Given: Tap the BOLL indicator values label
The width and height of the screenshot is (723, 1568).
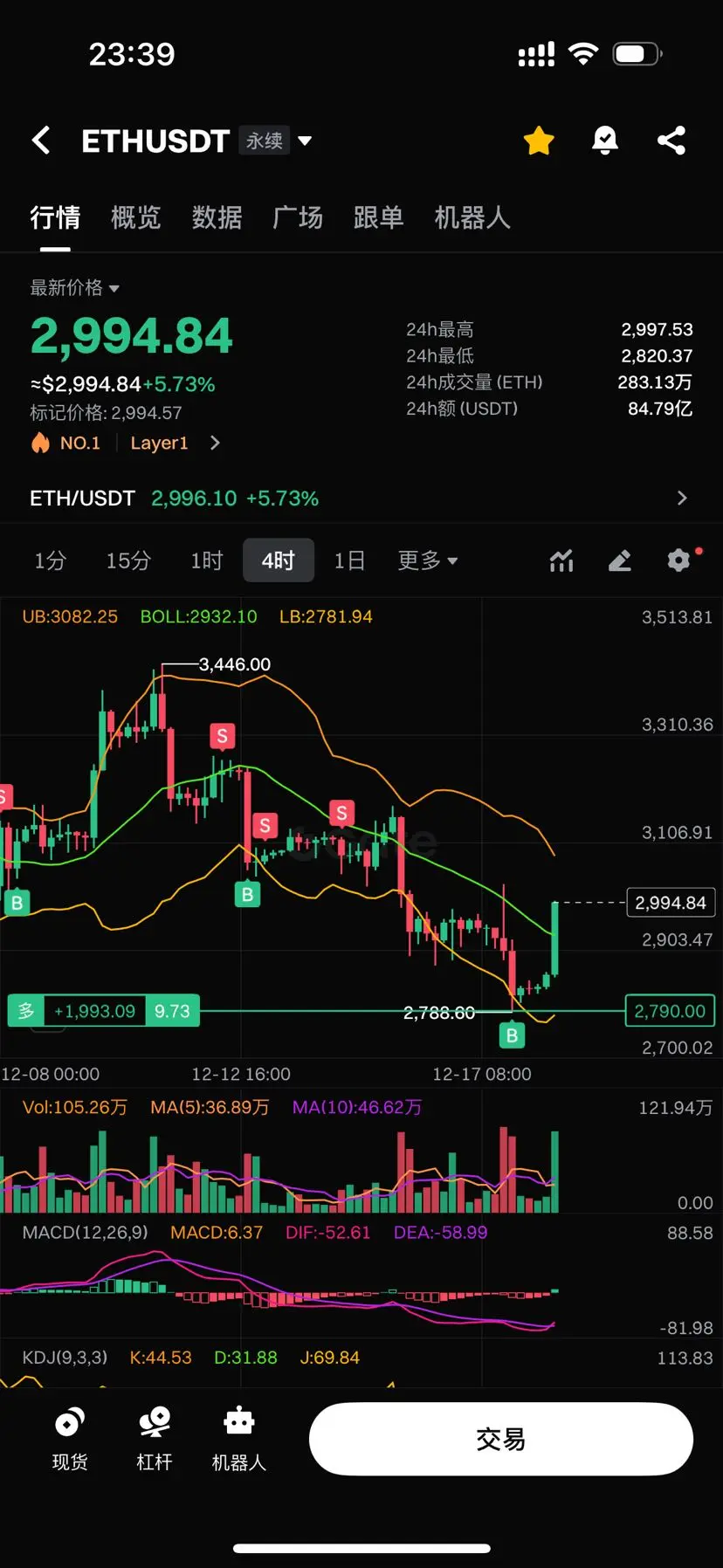Looking at the screenshot, I should (x=199, y=616).
